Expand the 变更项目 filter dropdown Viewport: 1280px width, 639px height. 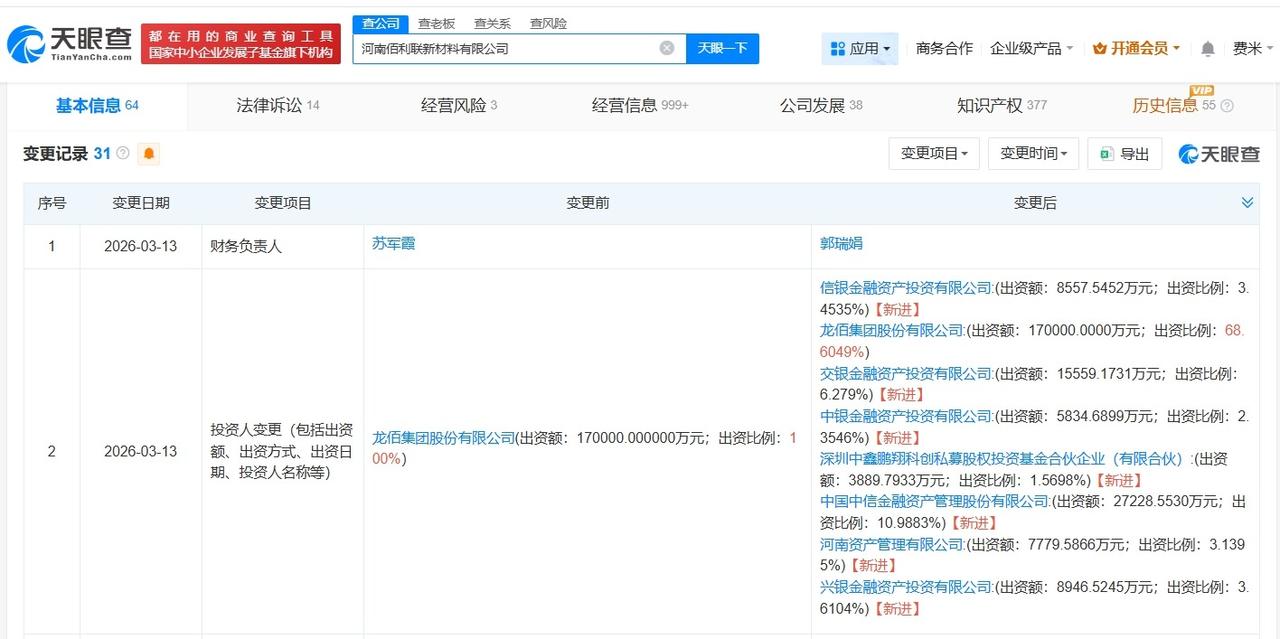pyautogui.click(x=933, y=153)
